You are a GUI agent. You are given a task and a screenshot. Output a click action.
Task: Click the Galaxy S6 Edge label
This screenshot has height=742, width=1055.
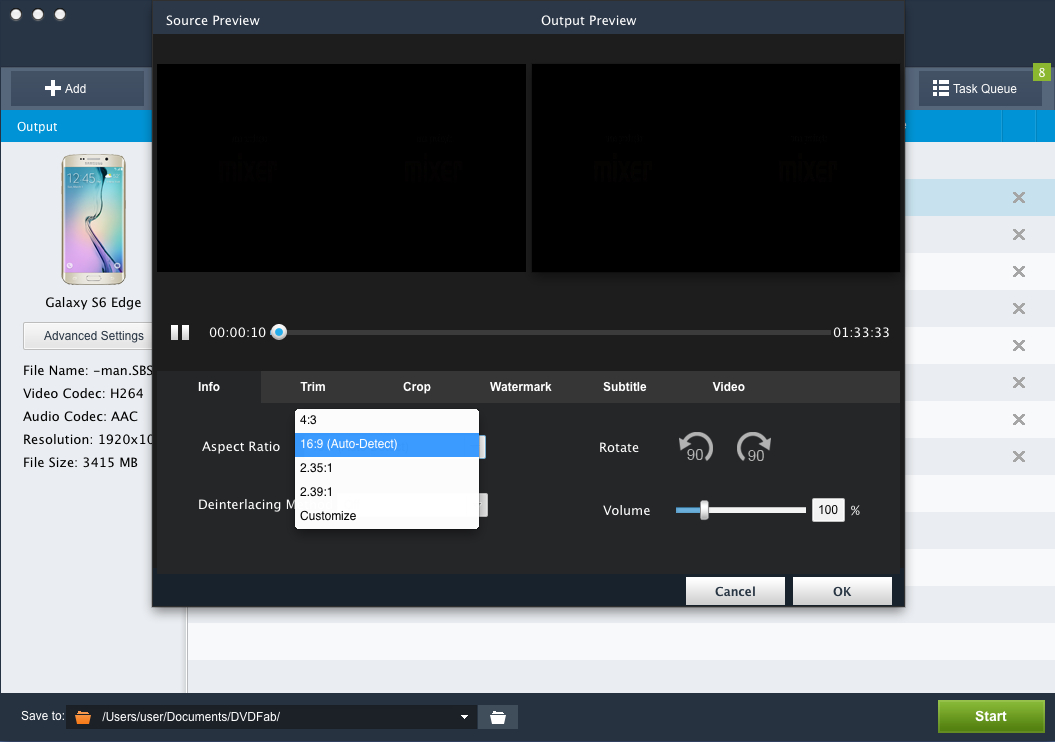point(94,303)
